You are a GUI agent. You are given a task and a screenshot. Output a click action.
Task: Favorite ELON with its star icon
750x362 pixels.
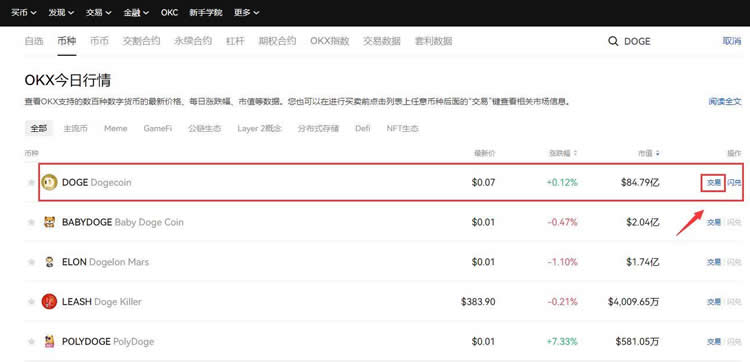(x=32, y=262)
